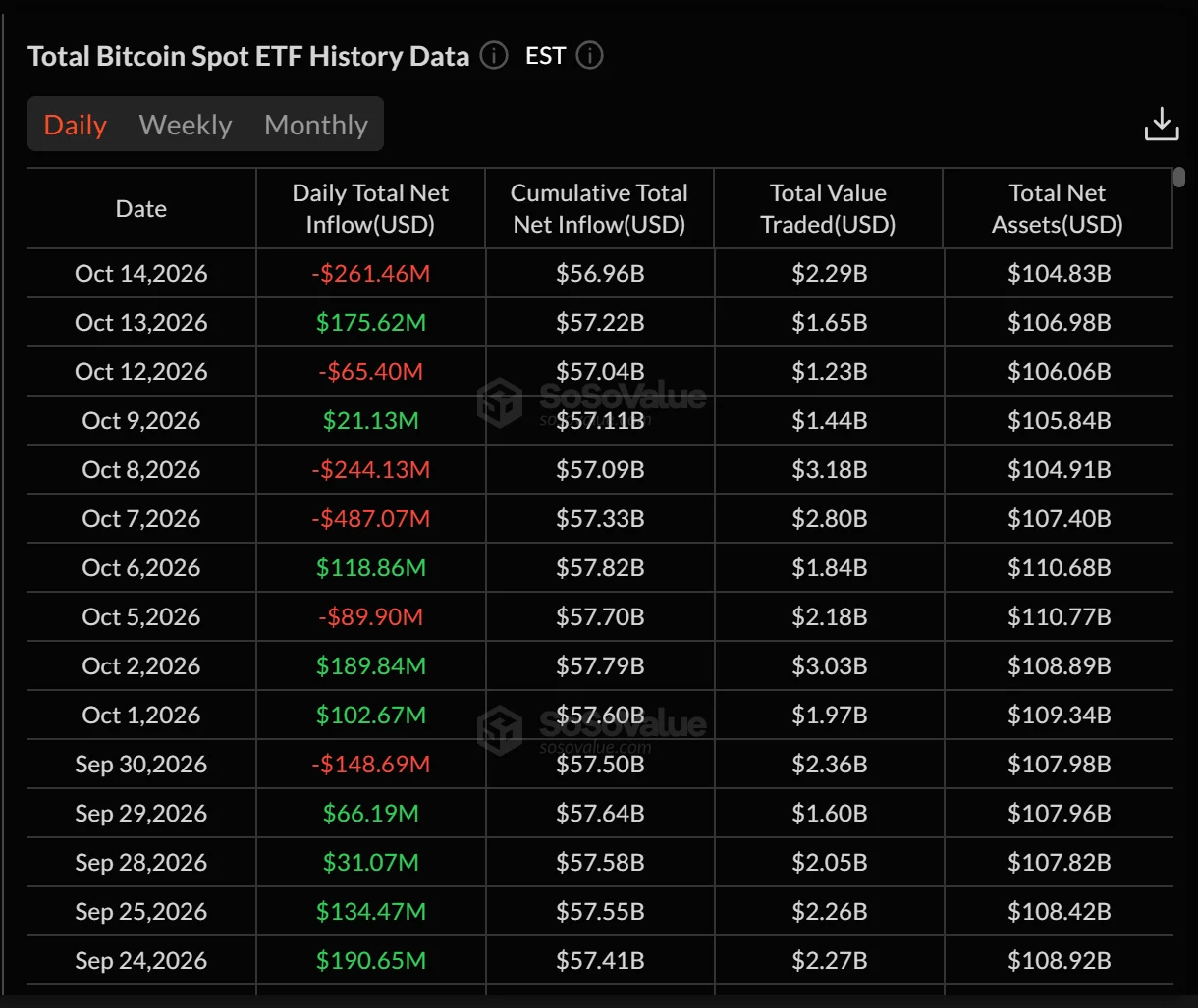Select the $109.34B net assets cell
The height and width of the screenshot is (1008, 1198).
[x=1059, y=715]
